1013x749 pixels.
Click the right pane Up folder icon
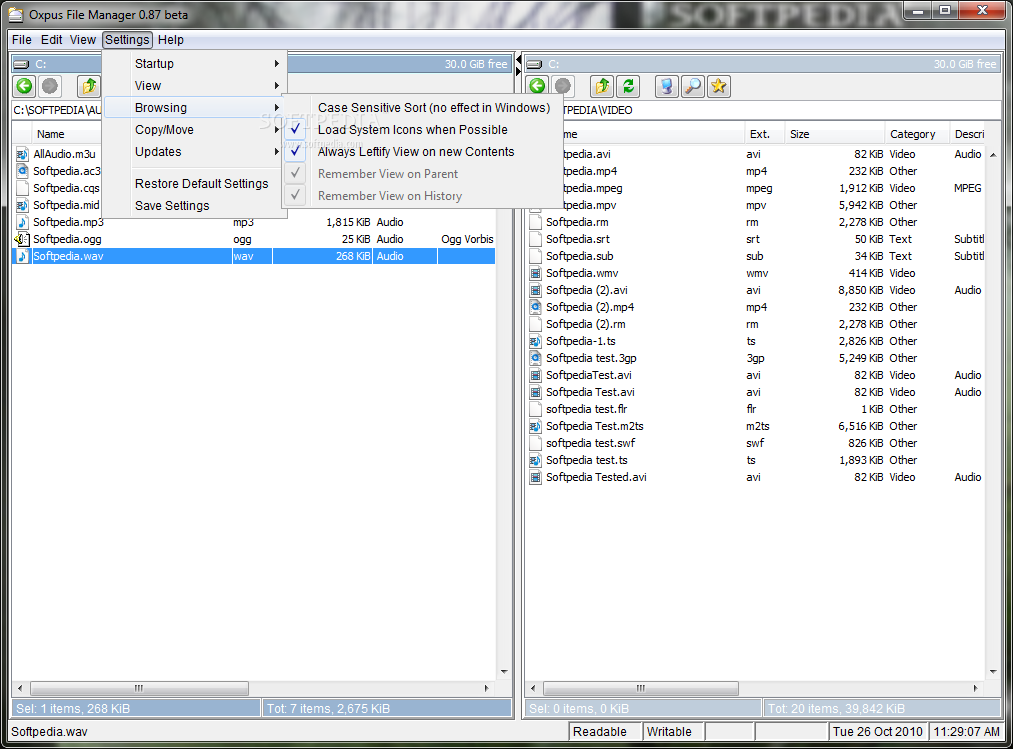coord(602,86)
